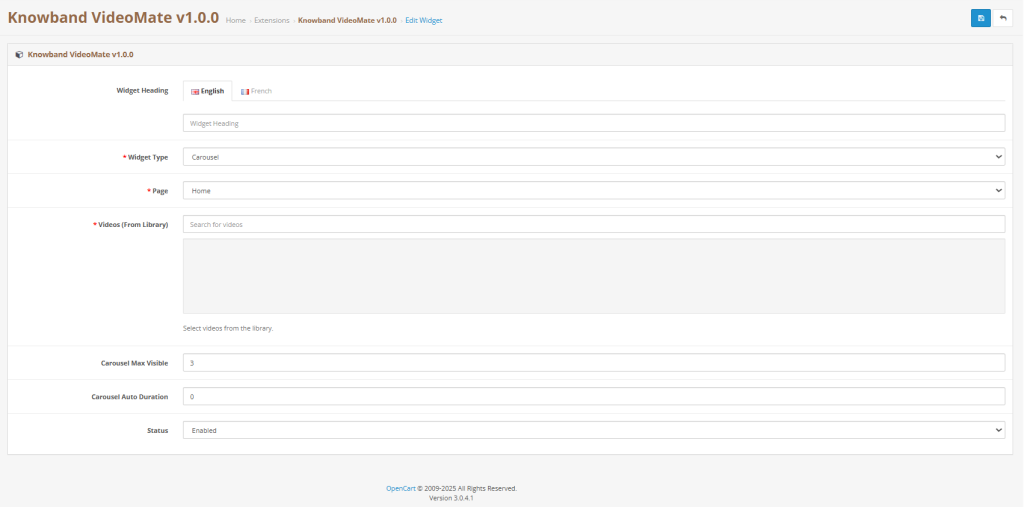Click the empty selected videos list box
The image size is (1024, 507).
594,276
